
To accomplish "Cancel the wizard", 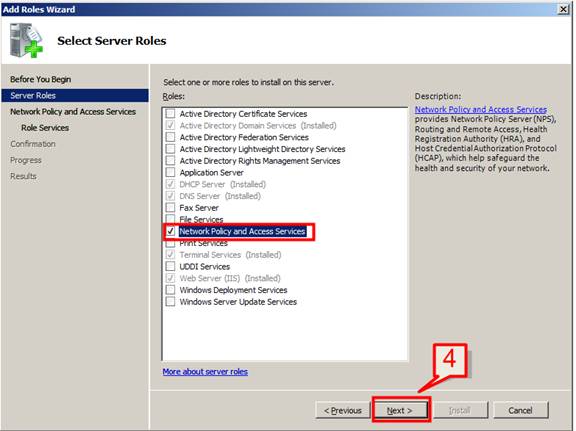I will point(521,410).
